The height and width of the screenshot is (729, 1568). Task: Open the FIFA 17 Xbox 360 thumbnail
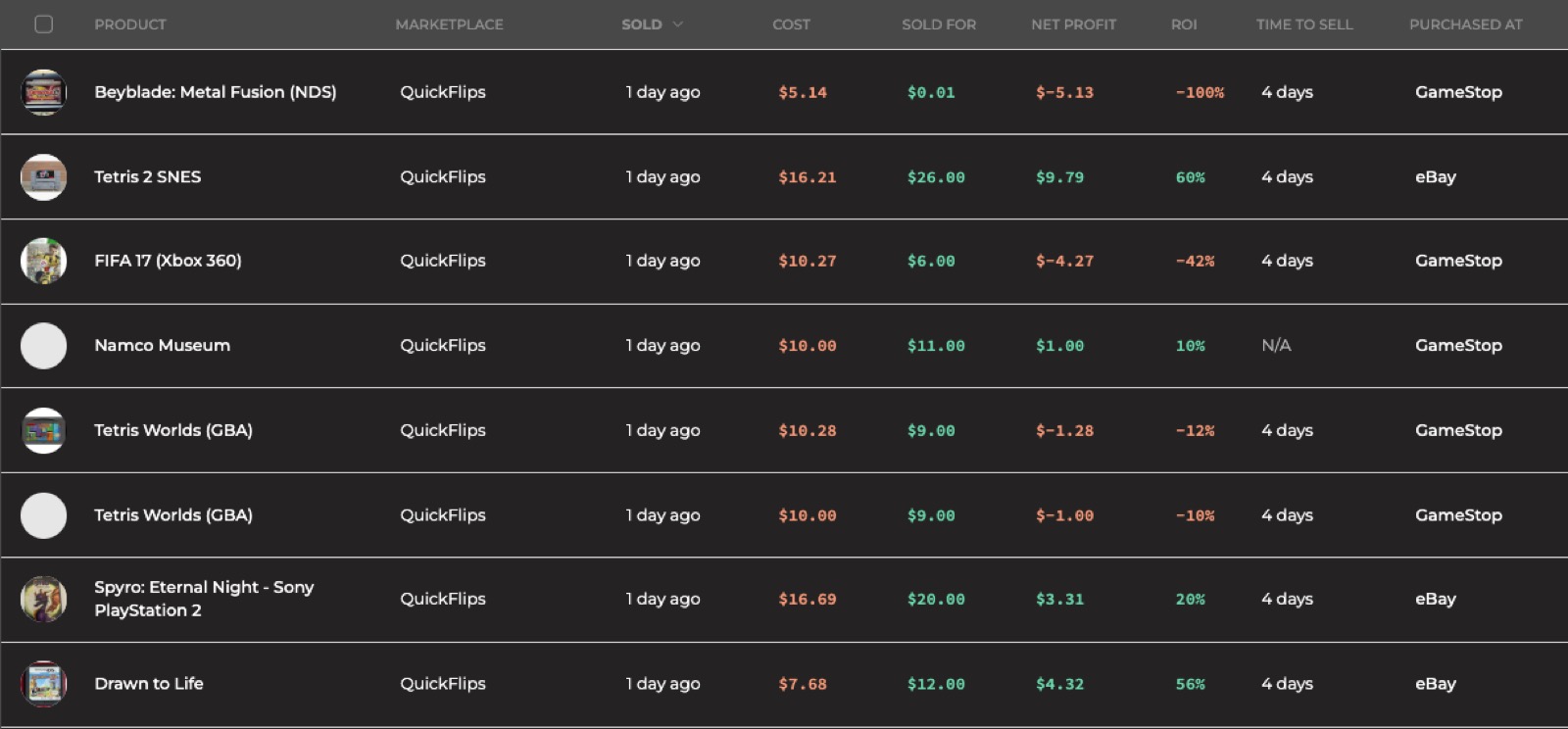tap(43, 262)
